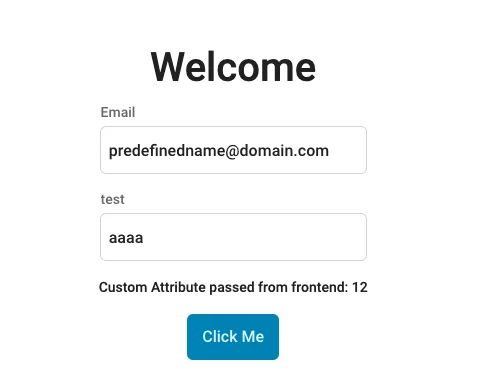Click the word frontend in attribute line
The height and width of the screenshot is (389, 489).
click(x=320, y=287)
